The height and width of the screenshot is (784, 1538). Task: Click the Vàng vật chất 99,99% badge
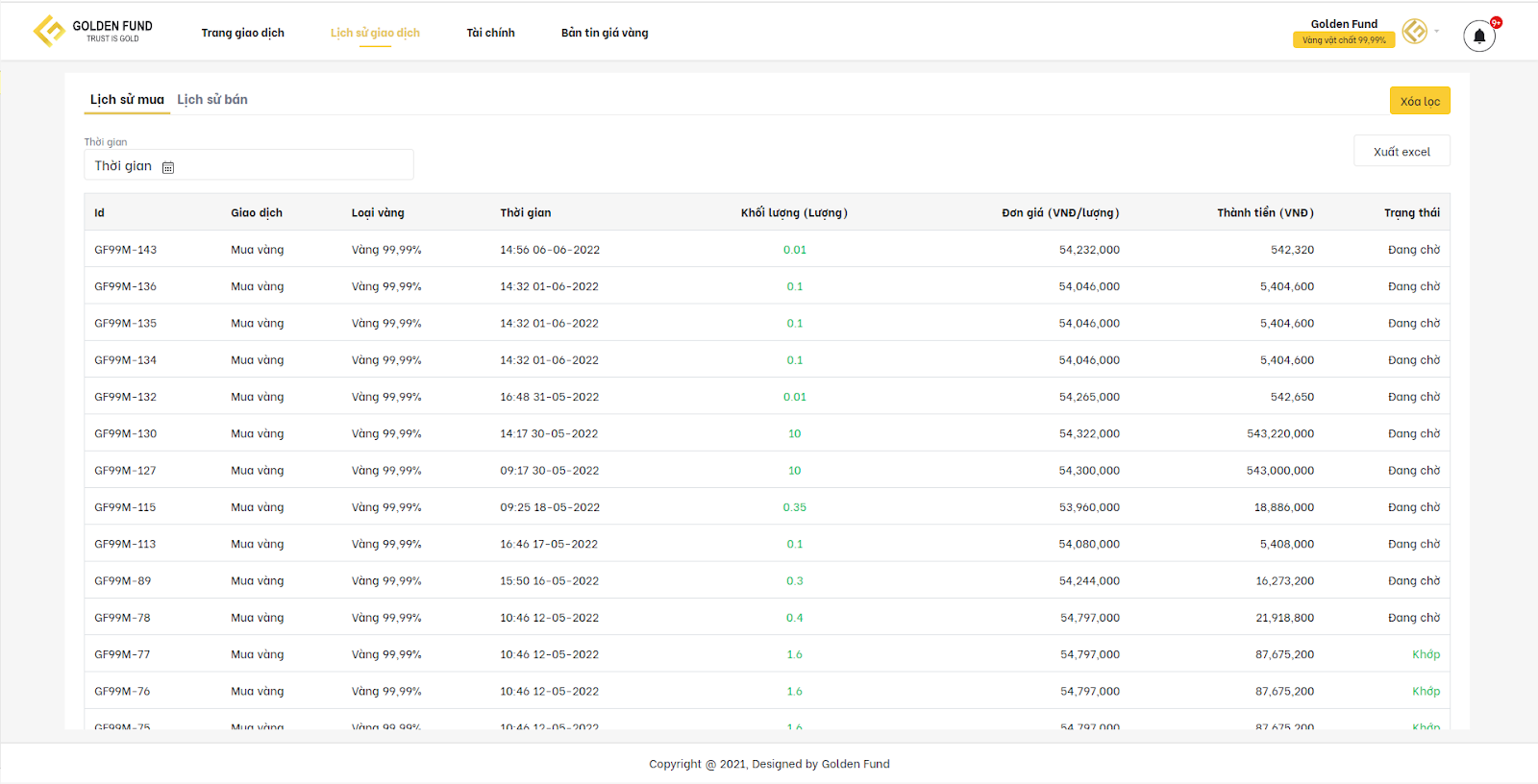click(1344, 40)
